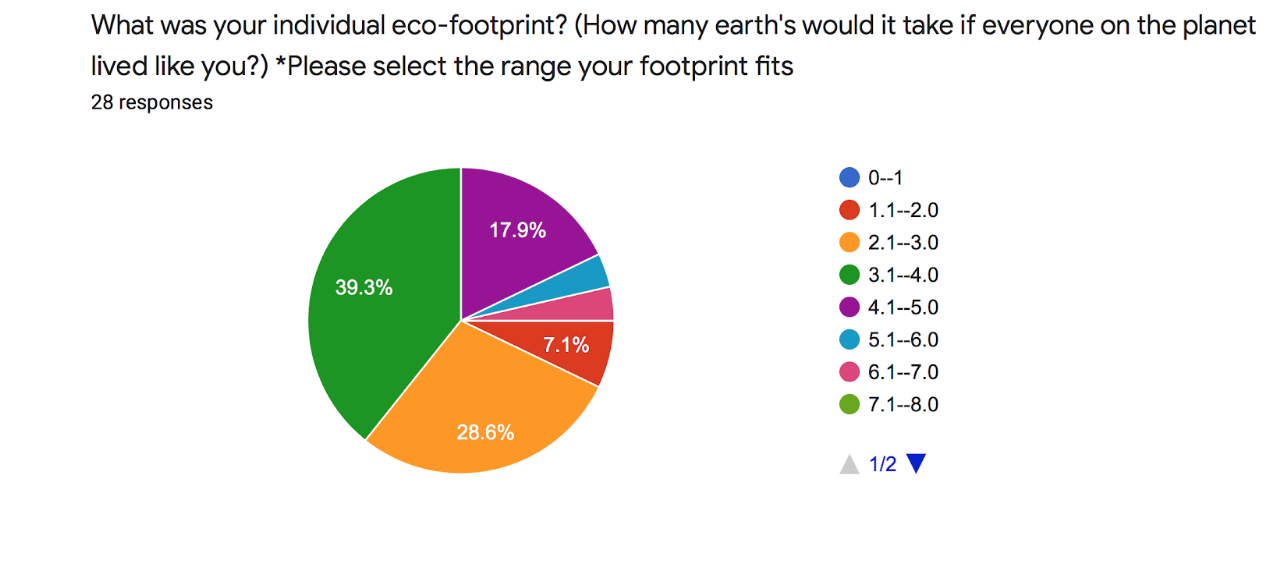Click the purple 4.1--5.0 legend dot

[850, 308]
